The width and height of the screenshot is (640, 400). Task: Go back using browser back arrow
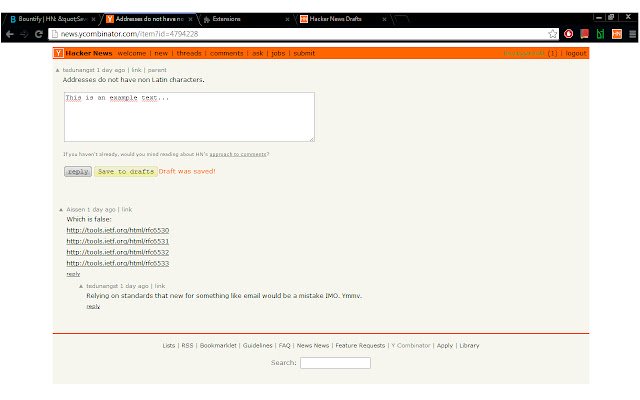[9, 33]
